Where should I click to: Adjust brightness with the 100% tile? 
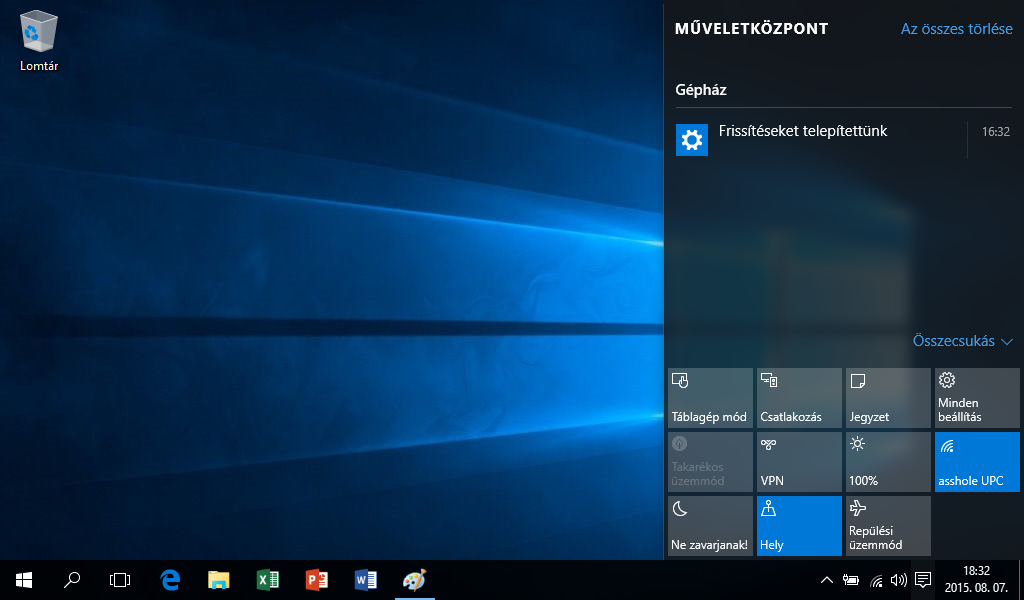click(888, 461)
